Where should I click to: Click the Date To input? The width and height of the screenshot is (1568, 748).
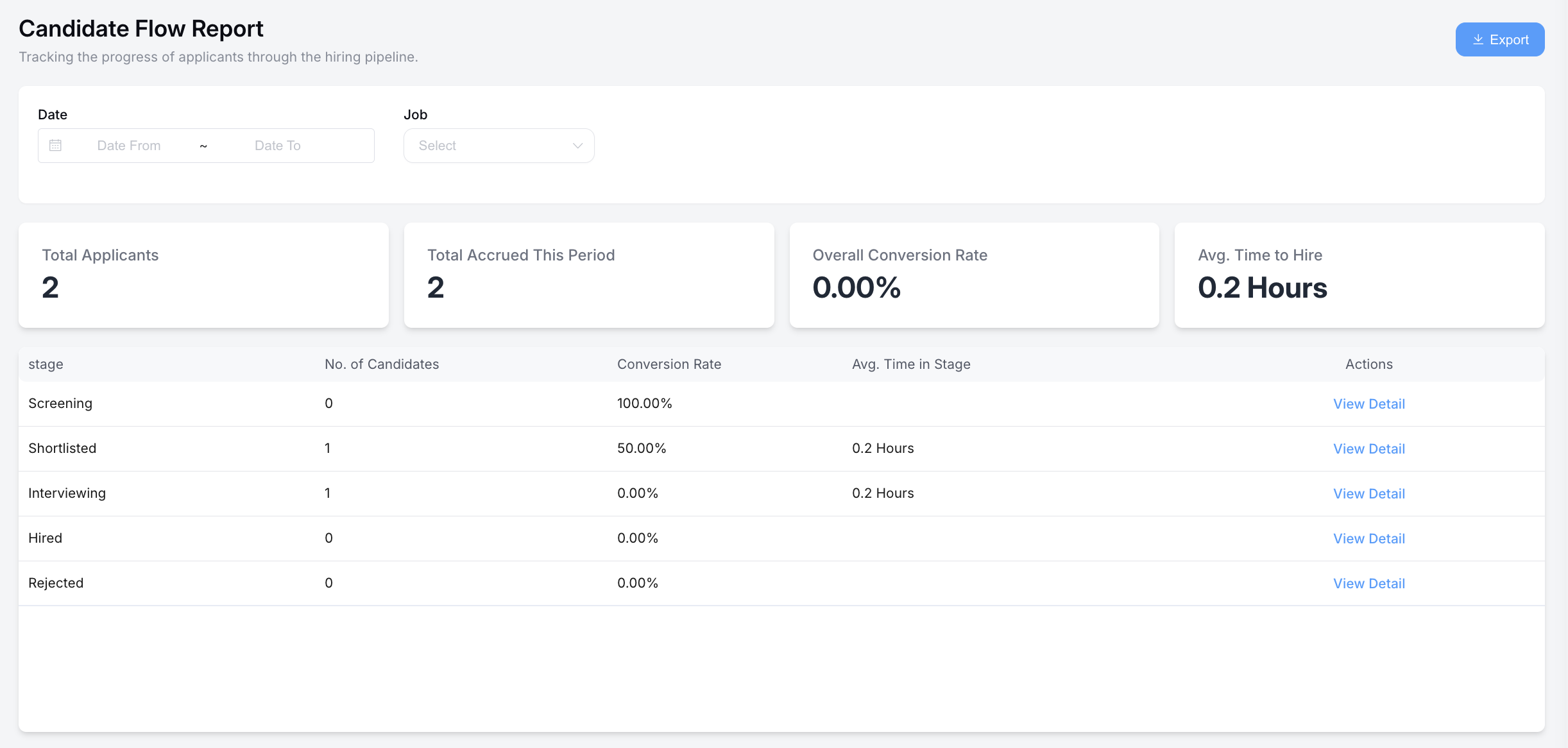click(x=277, y=146)
